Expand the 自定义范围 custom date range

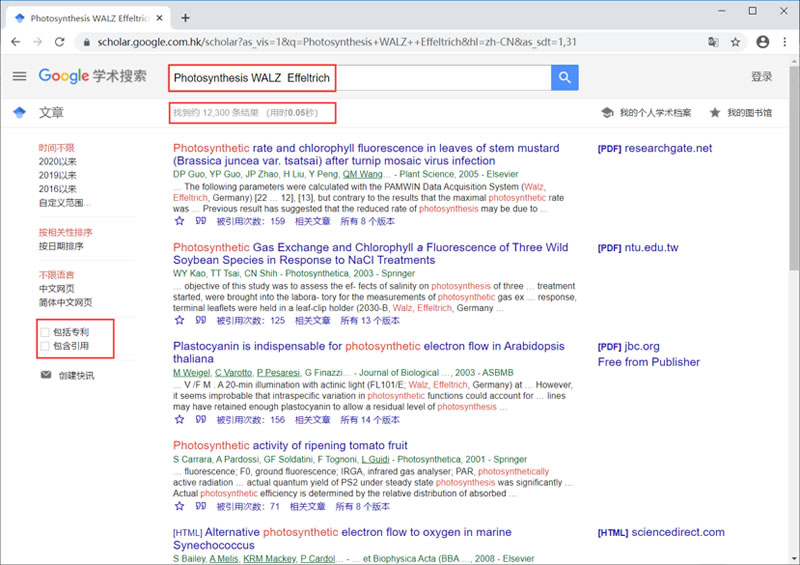pos(67,203)
